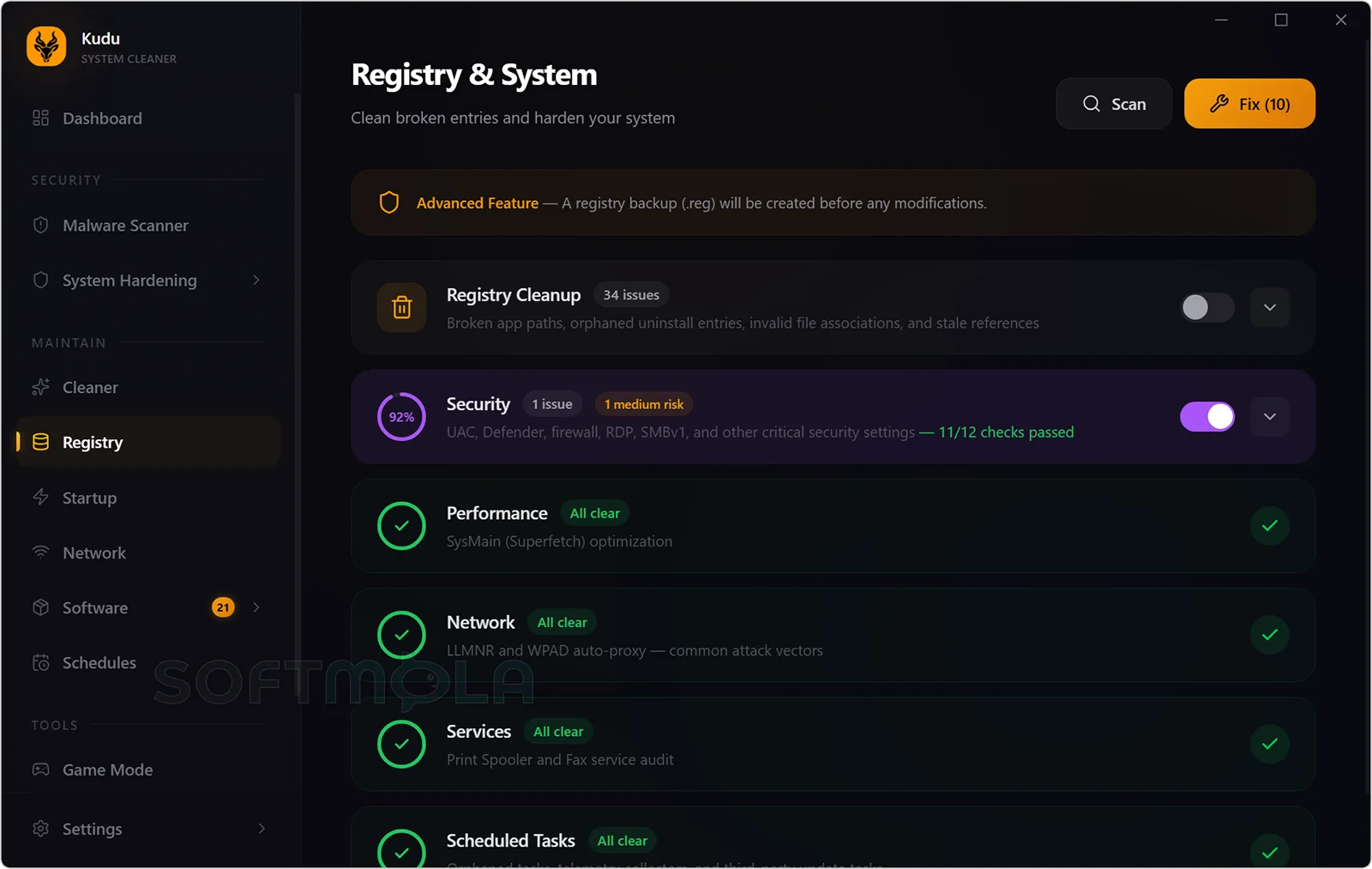1372x869 pixels.
Task: Click the LLMNR and WPAD auto-proxy description
Action: pyautogui.click(x=635, y=650)
